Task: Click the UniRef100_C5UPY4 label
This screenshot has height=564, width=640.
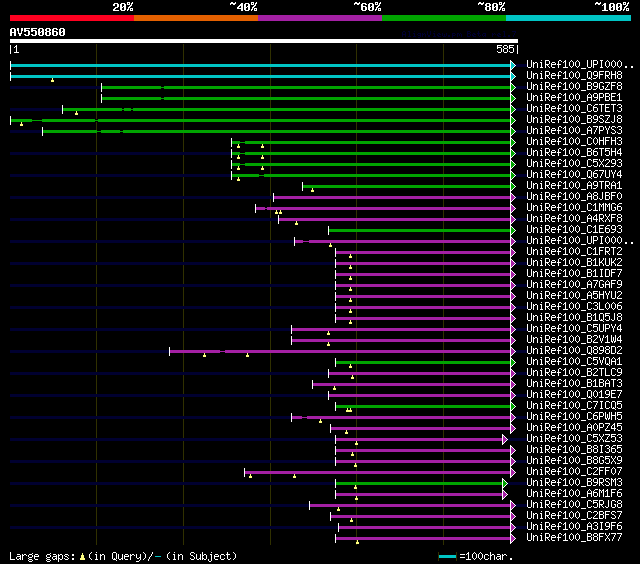Action: coord(574,329)
